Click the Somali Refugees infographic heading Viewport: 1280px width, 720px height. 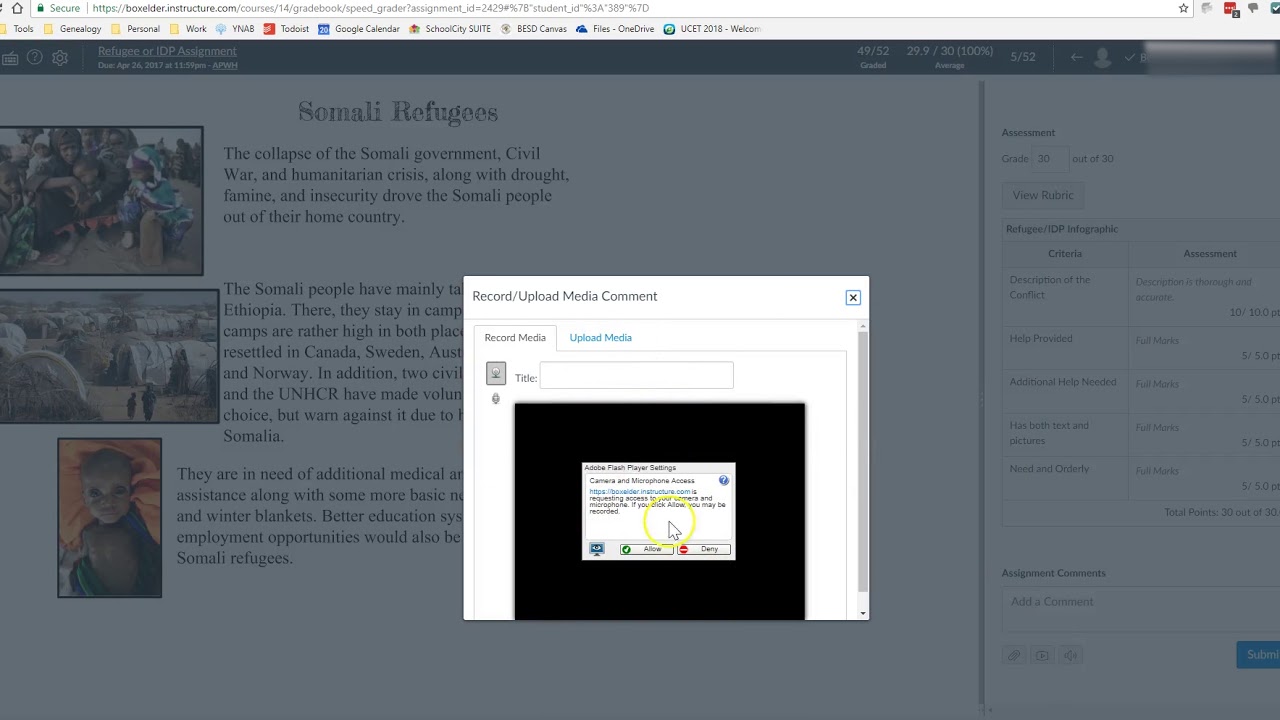[398, 112]
